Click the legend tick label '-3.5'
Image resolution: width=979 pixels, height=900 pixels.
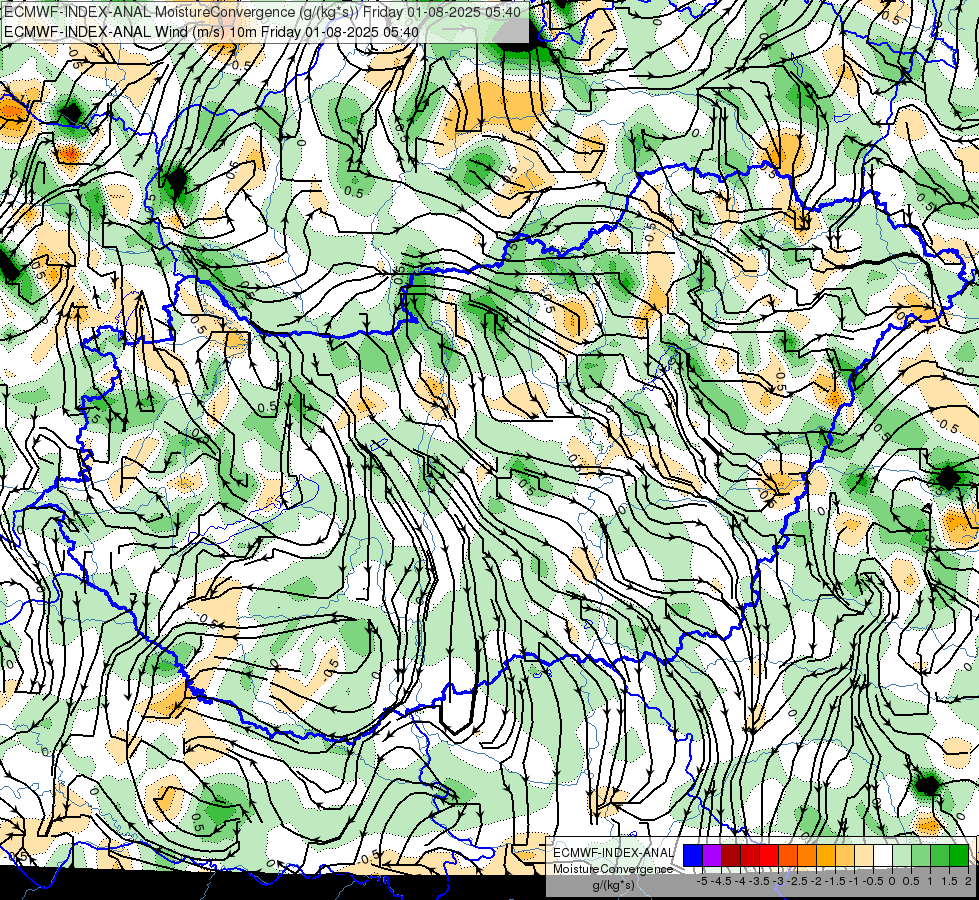pyautogui.click(x=759, y=881)
